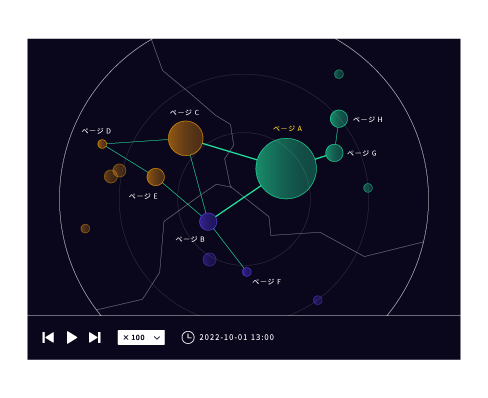Select the orange ページ E node

[156, 177]
